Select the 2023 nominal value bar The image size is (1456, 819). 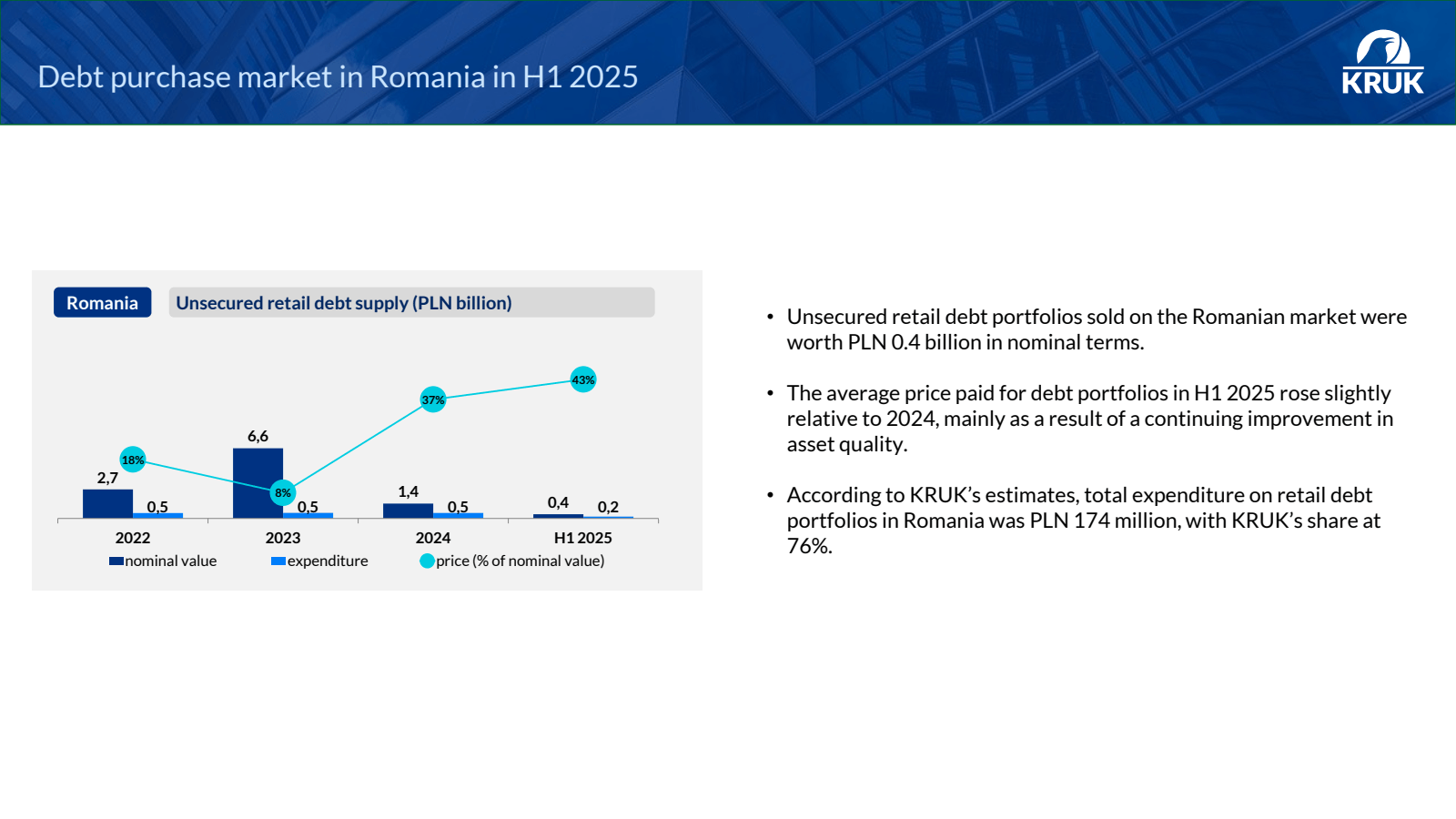click(258, 483)
